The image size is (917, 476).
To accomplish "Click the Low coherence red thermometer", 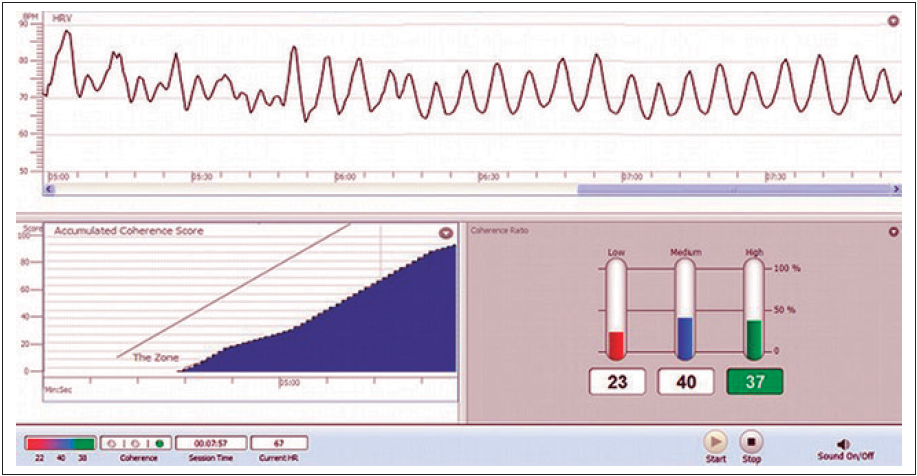I will (617, 310).
